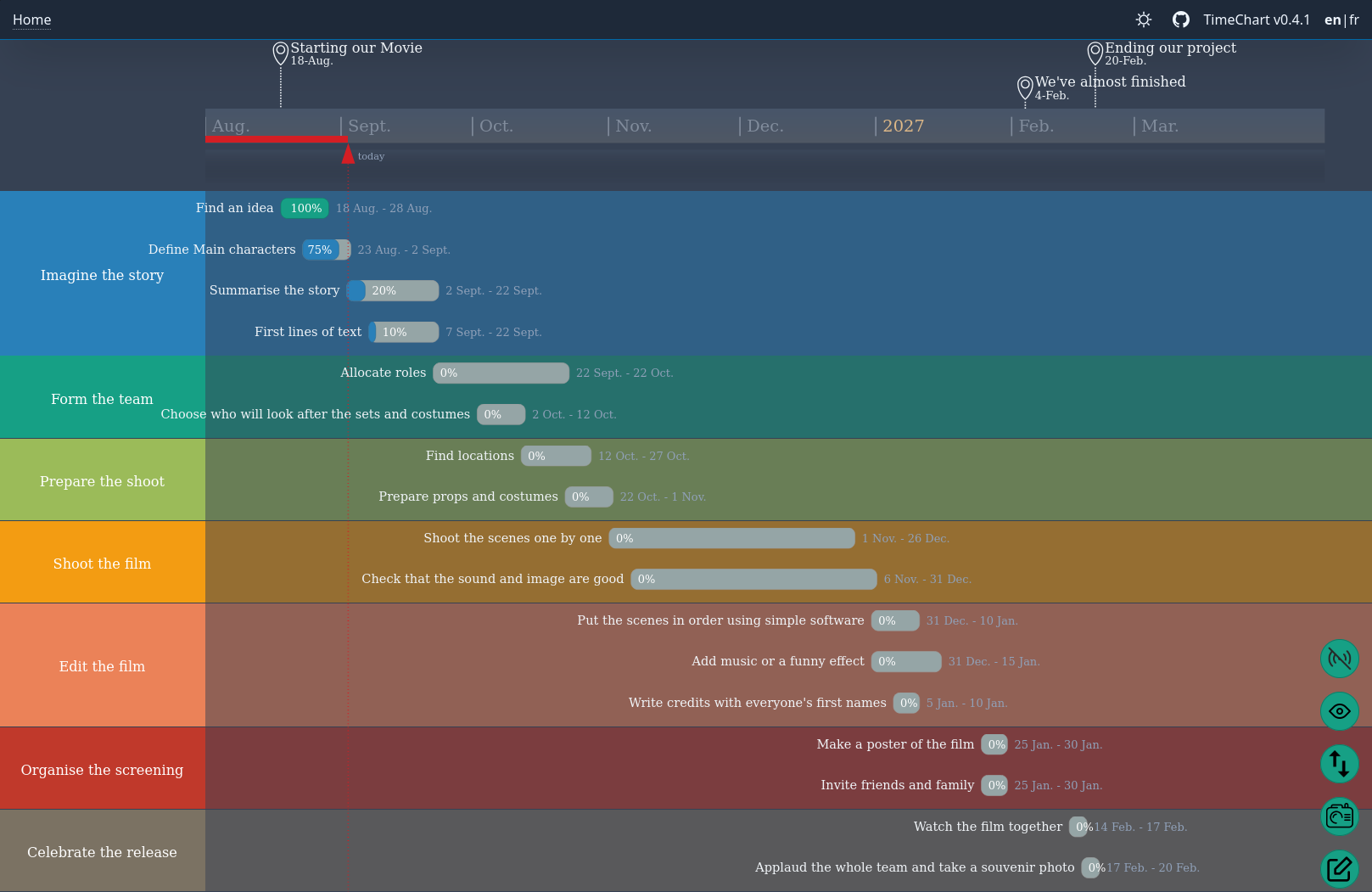Click the Find locations 0% bar
Image resolution: width=1372 pixels, height=892 pixels.
coord(556,456)
